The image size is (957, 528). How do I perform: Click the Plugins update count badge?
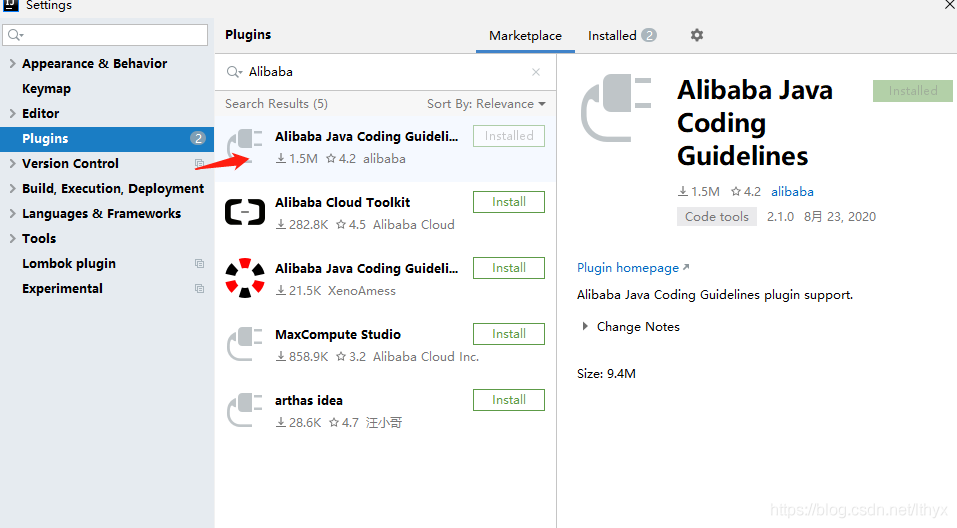(x=198, y=139)
